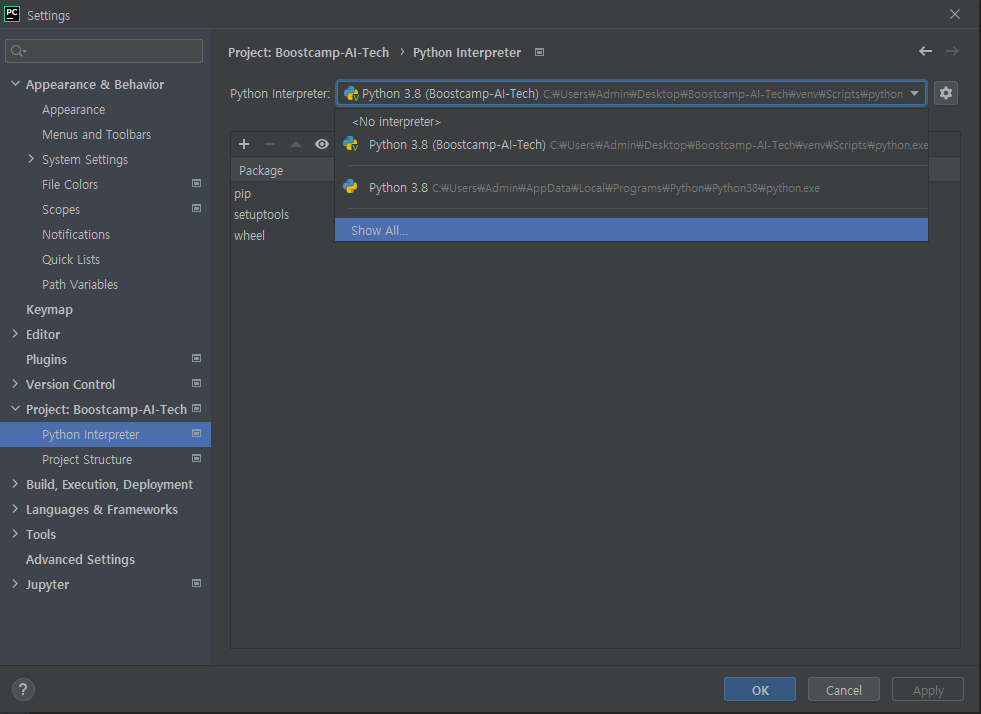Open Plugins settings page
The height and width of the screenshot is (714, 981).
(x=46, y=360)
